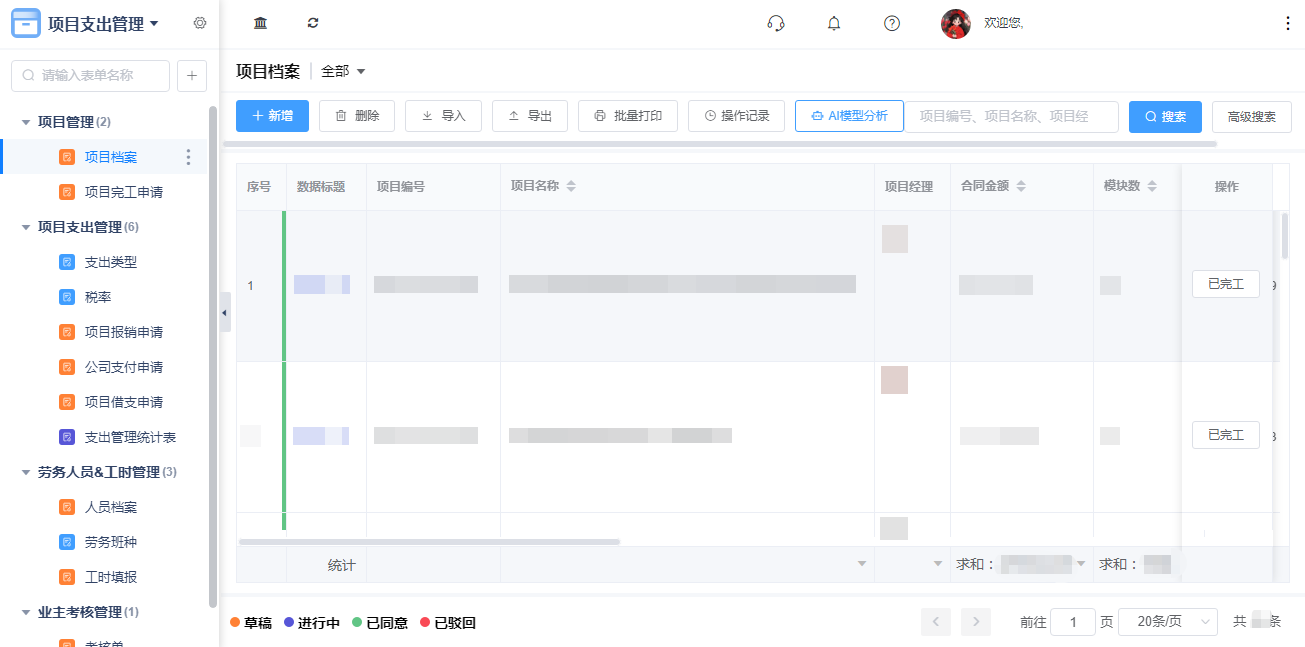Sort by 合同金额 column arrows
This screenshot has height=647, width=1305.
[1021, 186]
